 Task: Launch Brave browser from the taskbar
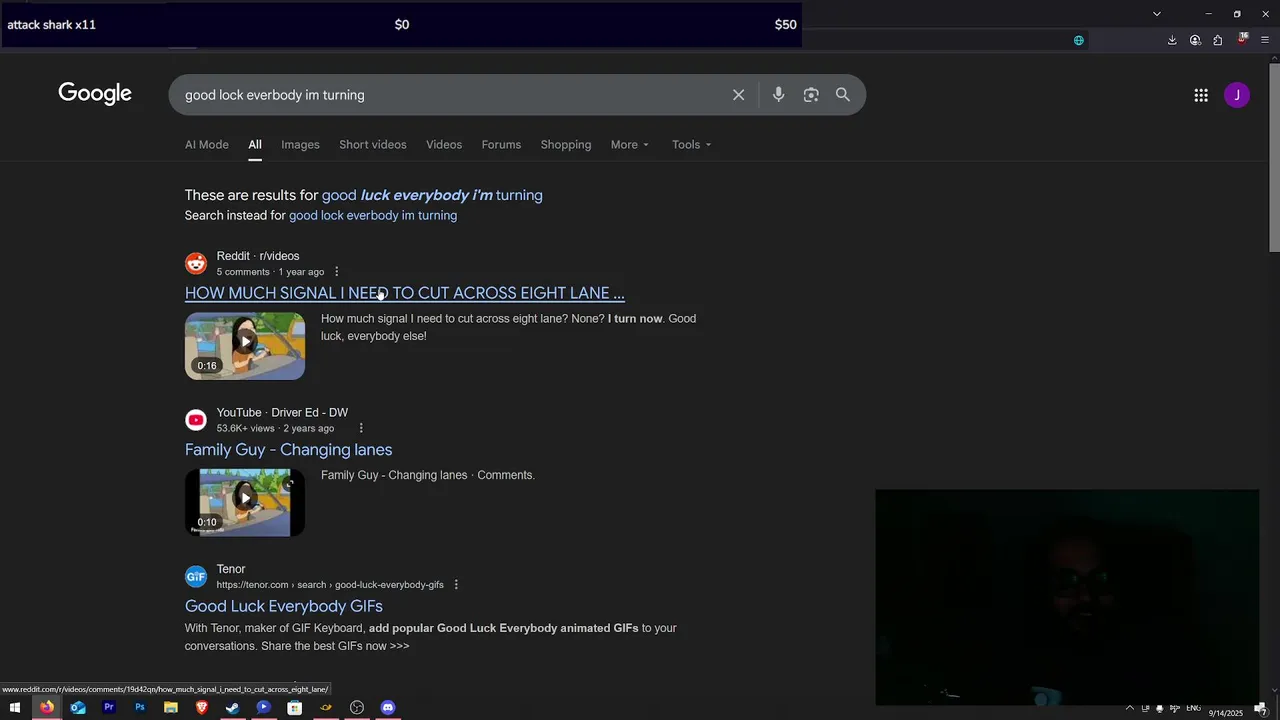(x=202, y=708)
